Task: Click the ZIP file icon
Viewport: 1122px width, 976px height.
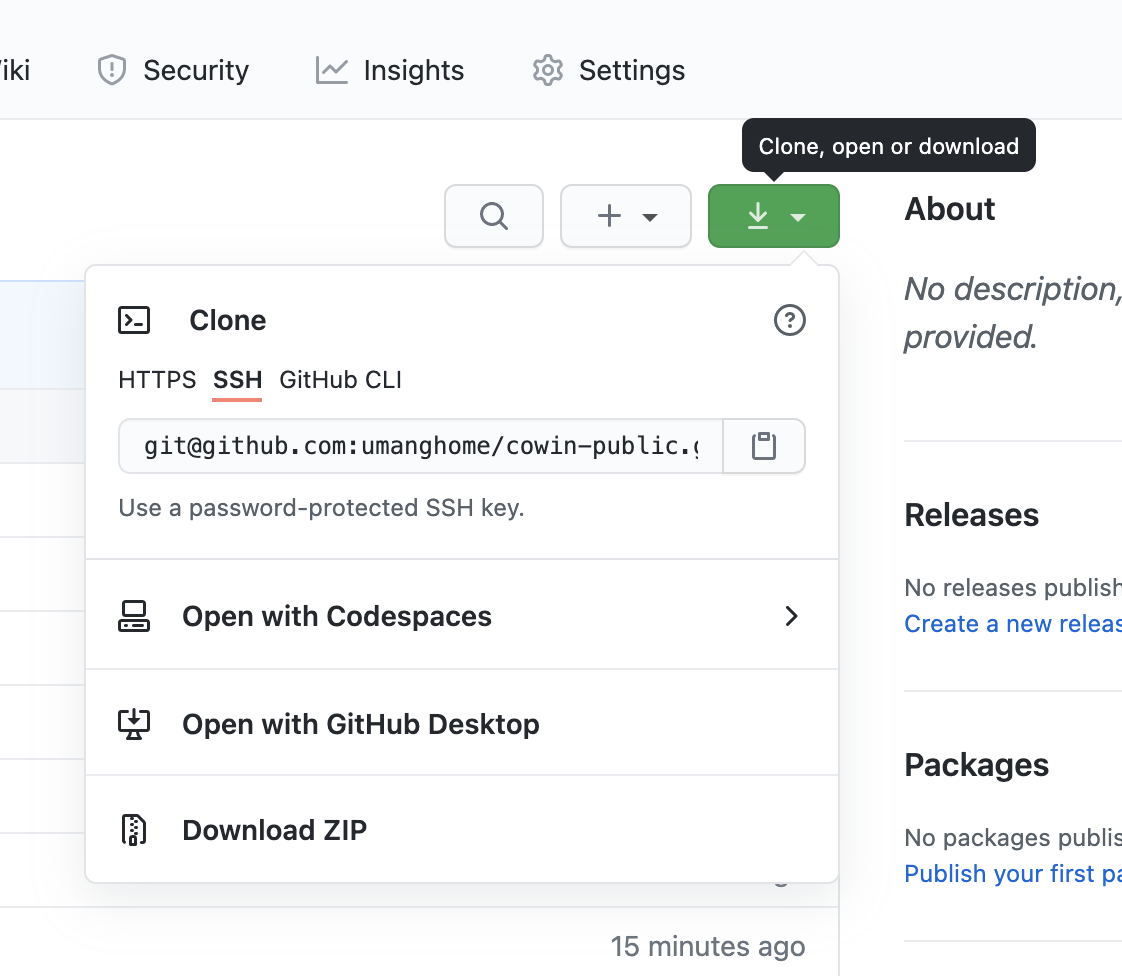Action: click(134, 830)
